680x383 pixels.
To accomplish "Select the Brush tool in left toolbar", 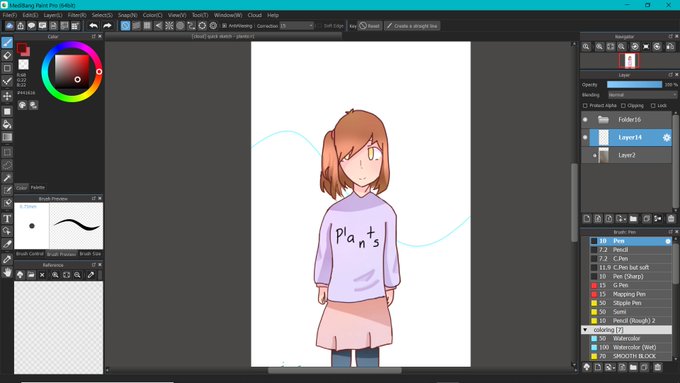I will (x=7, y=42).
